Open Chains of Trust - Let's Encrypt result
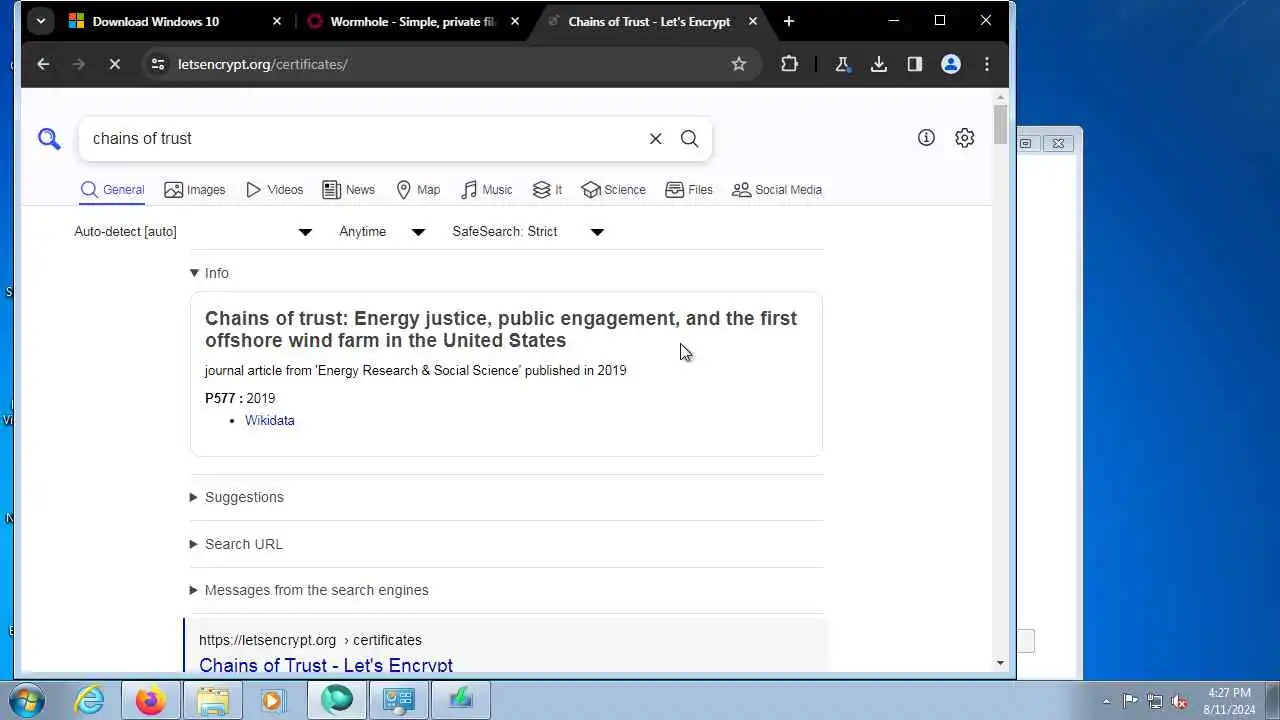 [326, 665]
